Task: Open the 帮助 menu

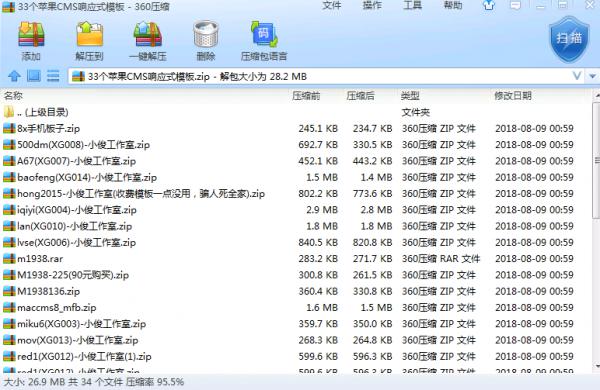Action: pyautogui.click(x=453, y=5)
